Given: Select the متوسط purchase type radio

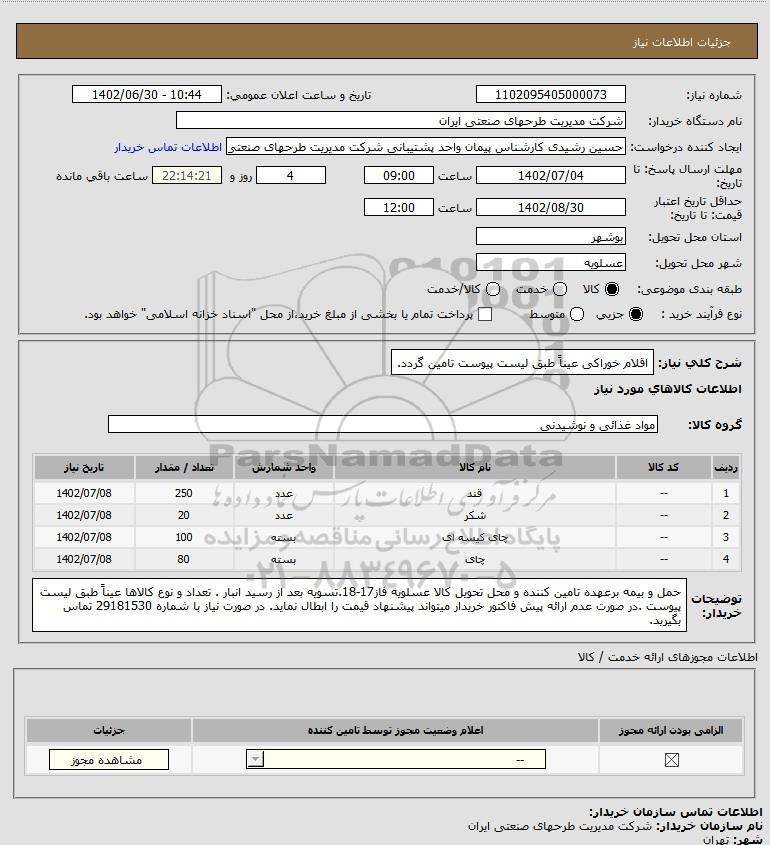Looking at the screenshot, I should (x=577, y=314).
